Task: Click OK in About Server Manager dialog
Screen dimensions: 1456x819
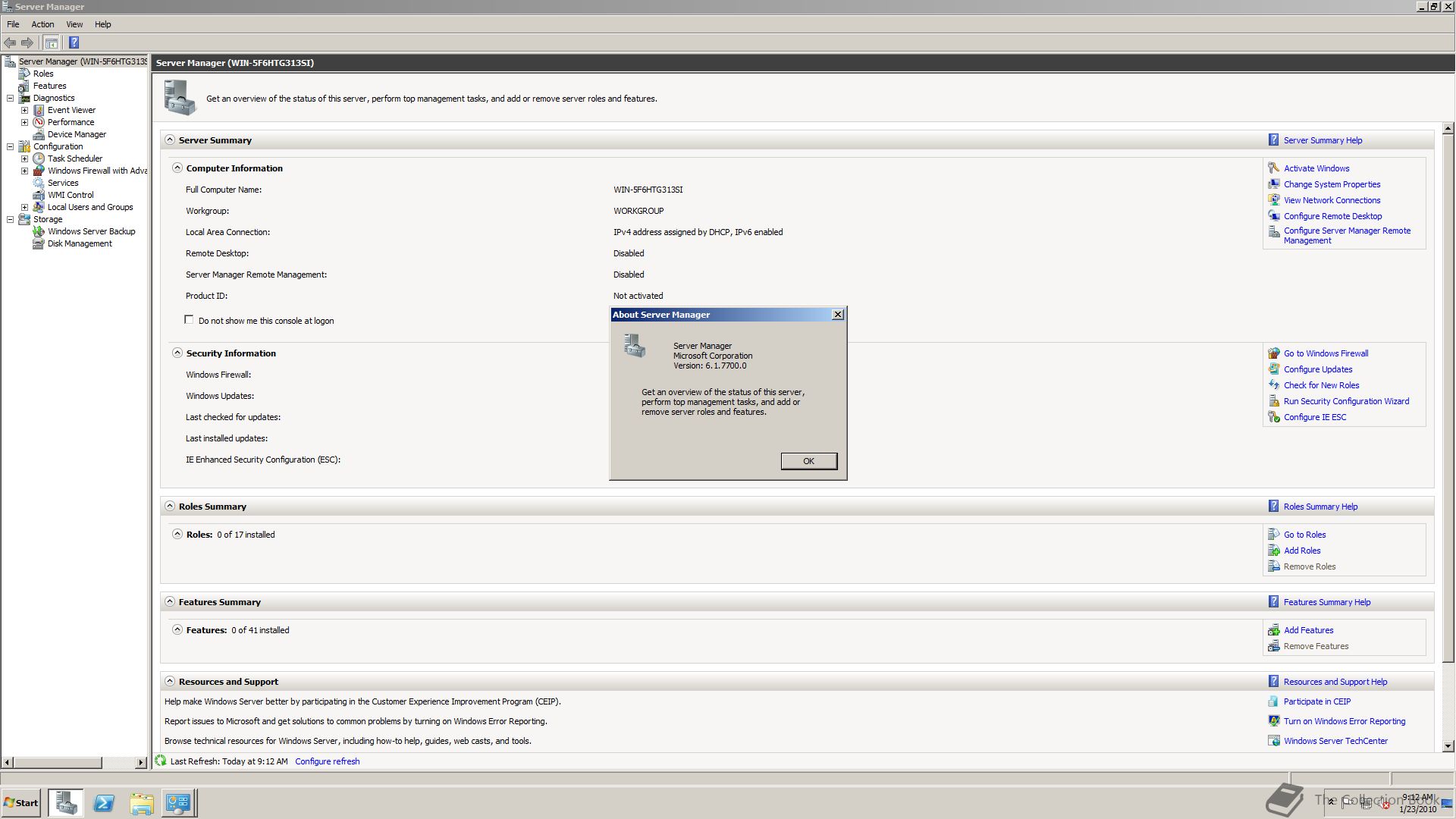Action: point(808,461)
